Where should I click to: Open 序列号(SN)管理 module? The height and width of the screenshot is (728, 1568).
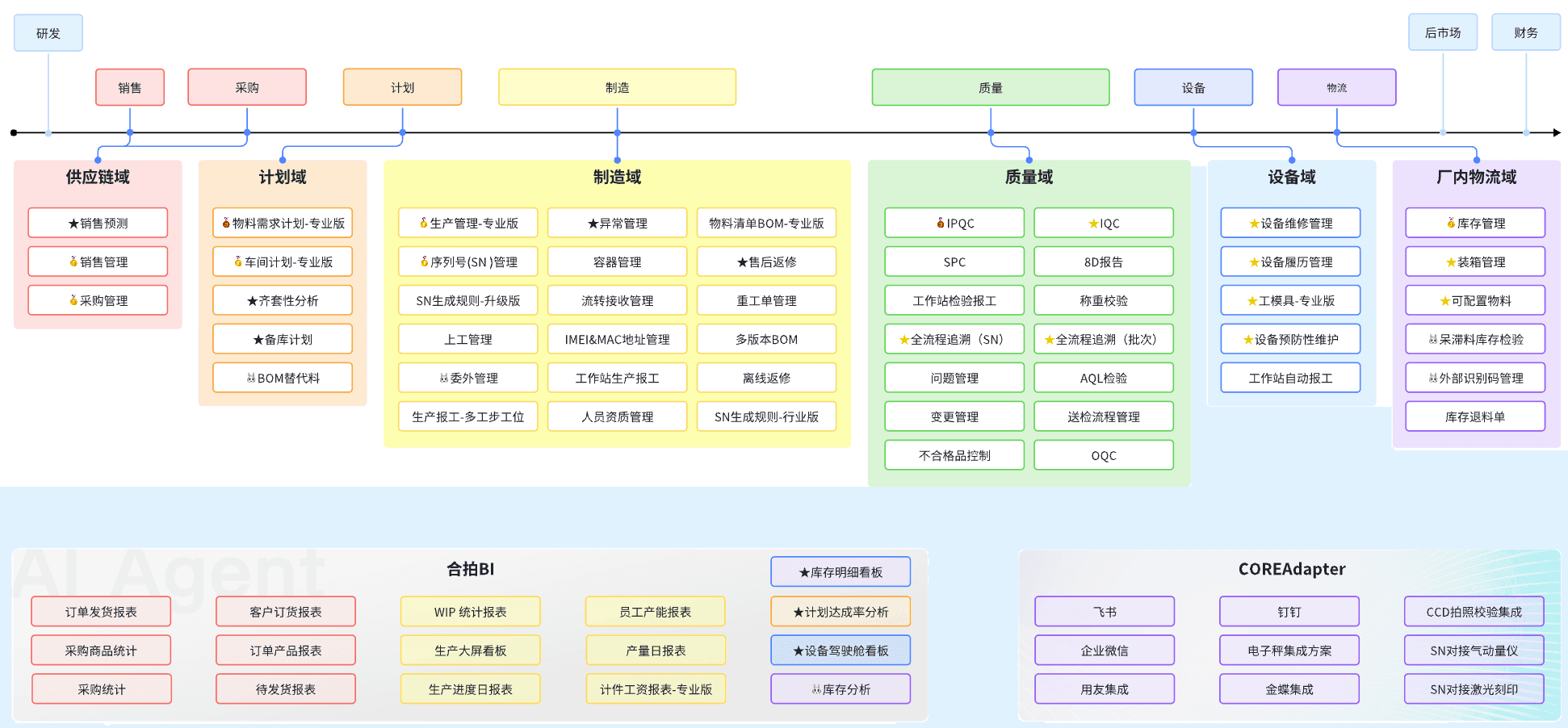point(468,261)
